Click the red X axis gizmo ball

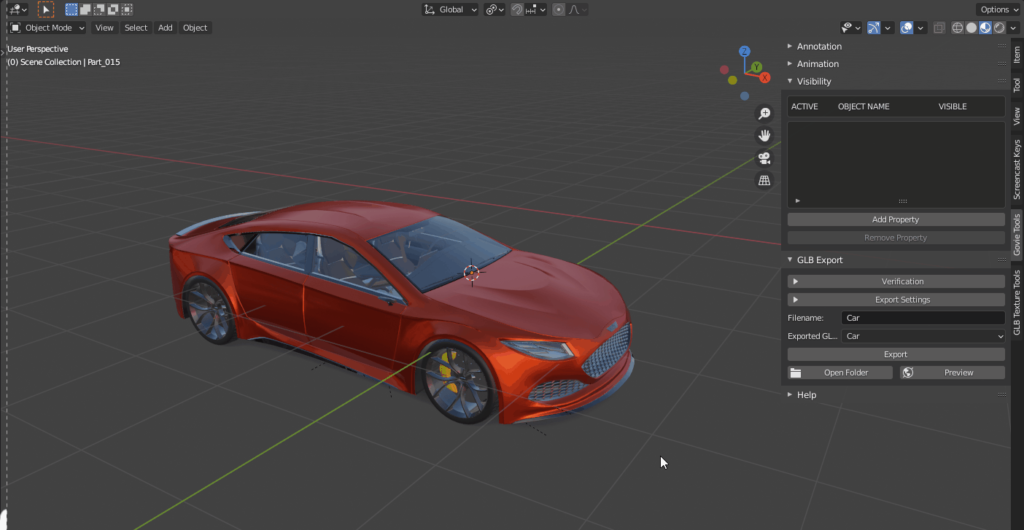point(764,77)
